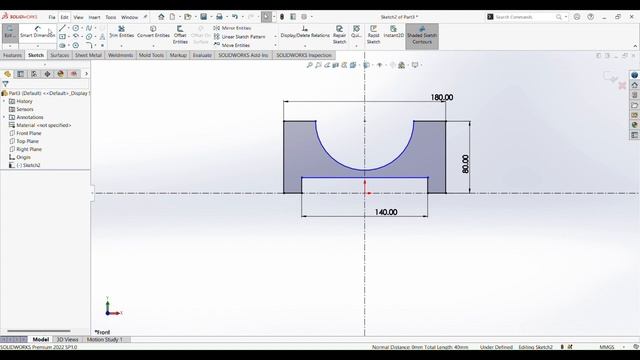The width and height of the screenshot is (640, 360).
Task: Click Convert Entities
Action: point(153,31)
